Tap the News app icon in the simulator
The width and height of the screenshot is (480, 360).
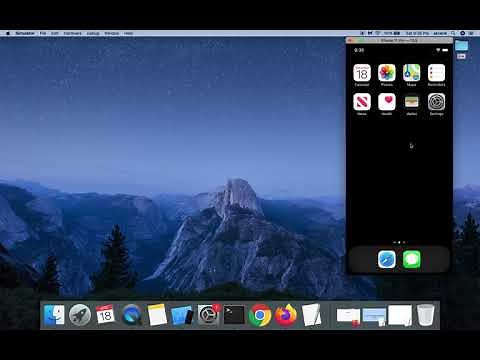click(362, 102)
